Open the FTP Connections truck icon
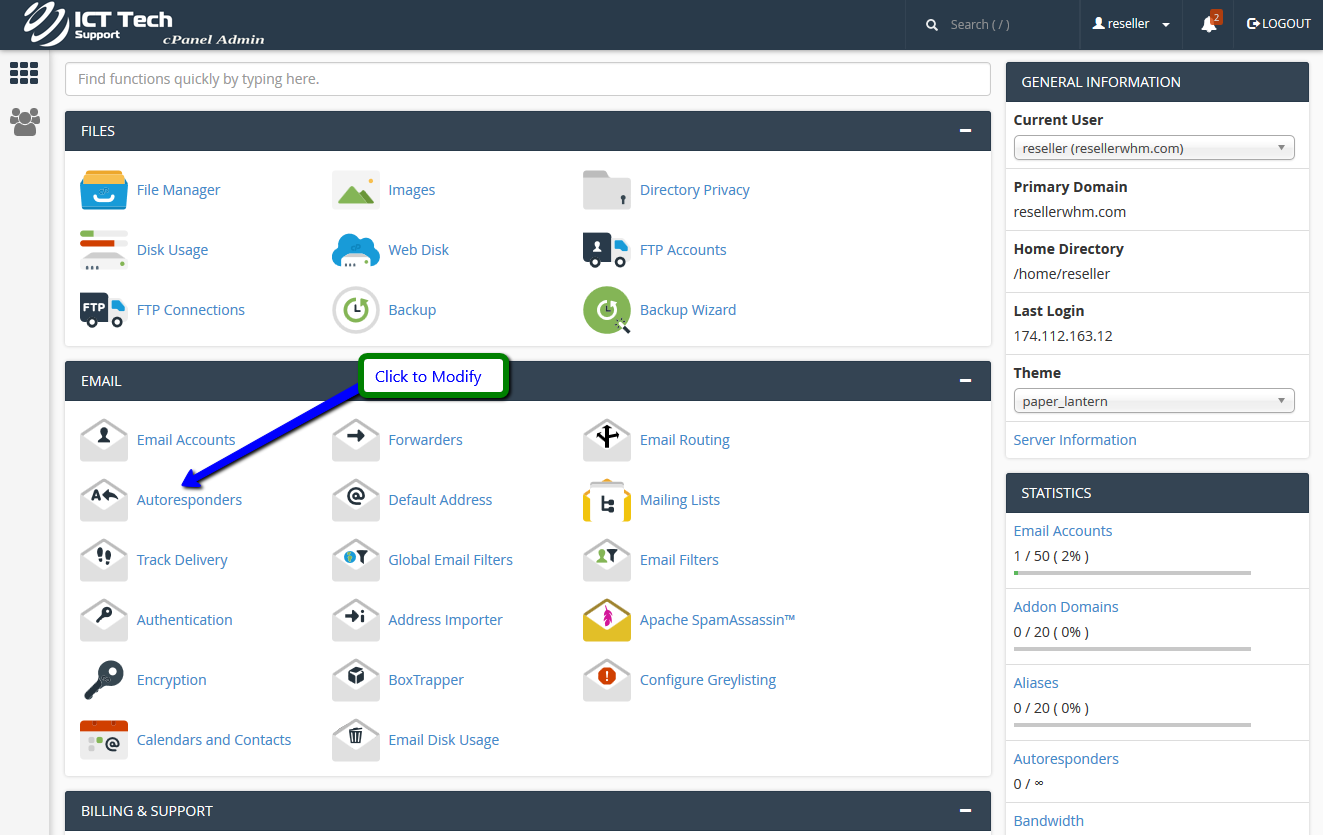The width and height of the screenshot is (1323, 835). tap(104, 310)
